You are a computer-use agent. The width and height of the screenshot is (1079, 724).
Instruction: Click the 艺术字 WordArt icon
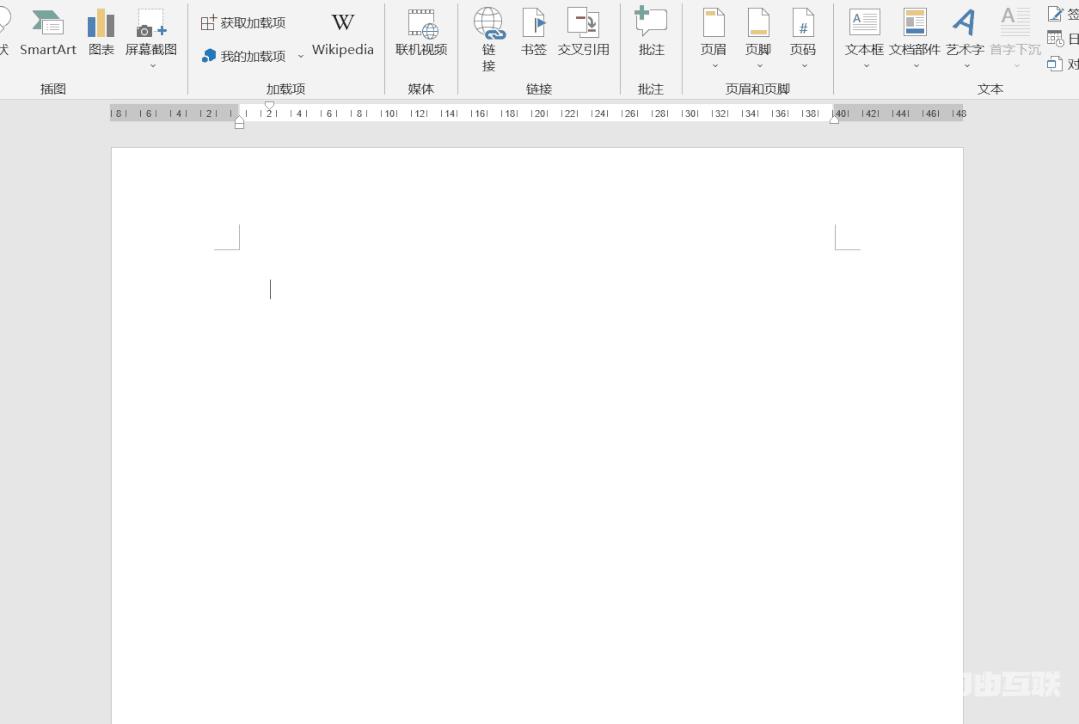coord(965,23)
